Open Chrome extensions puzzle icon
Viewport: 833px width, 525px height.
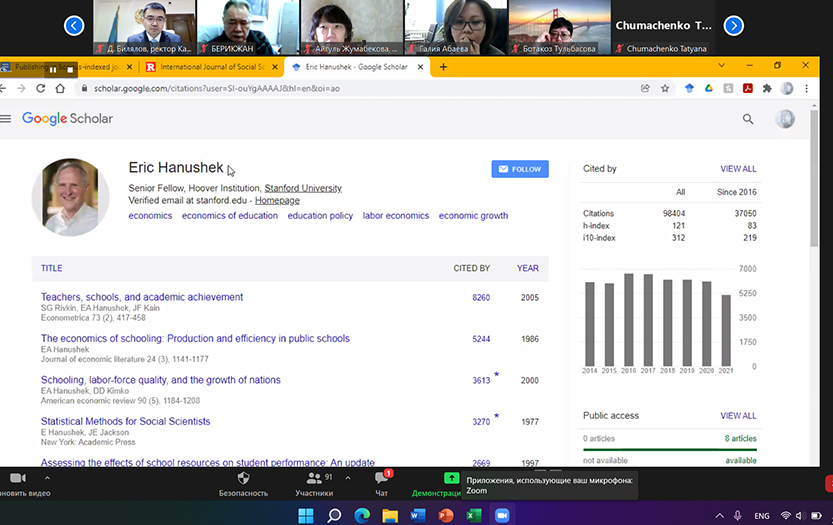click(767, 88)
